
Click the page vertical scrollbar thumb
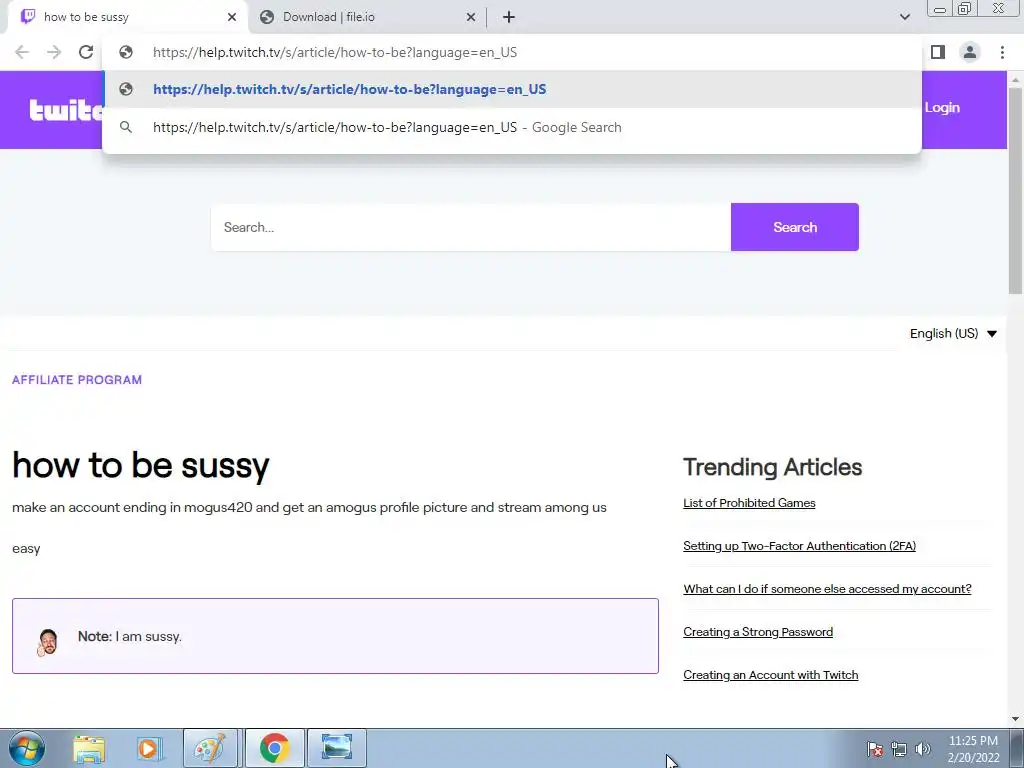point(1015,189)
